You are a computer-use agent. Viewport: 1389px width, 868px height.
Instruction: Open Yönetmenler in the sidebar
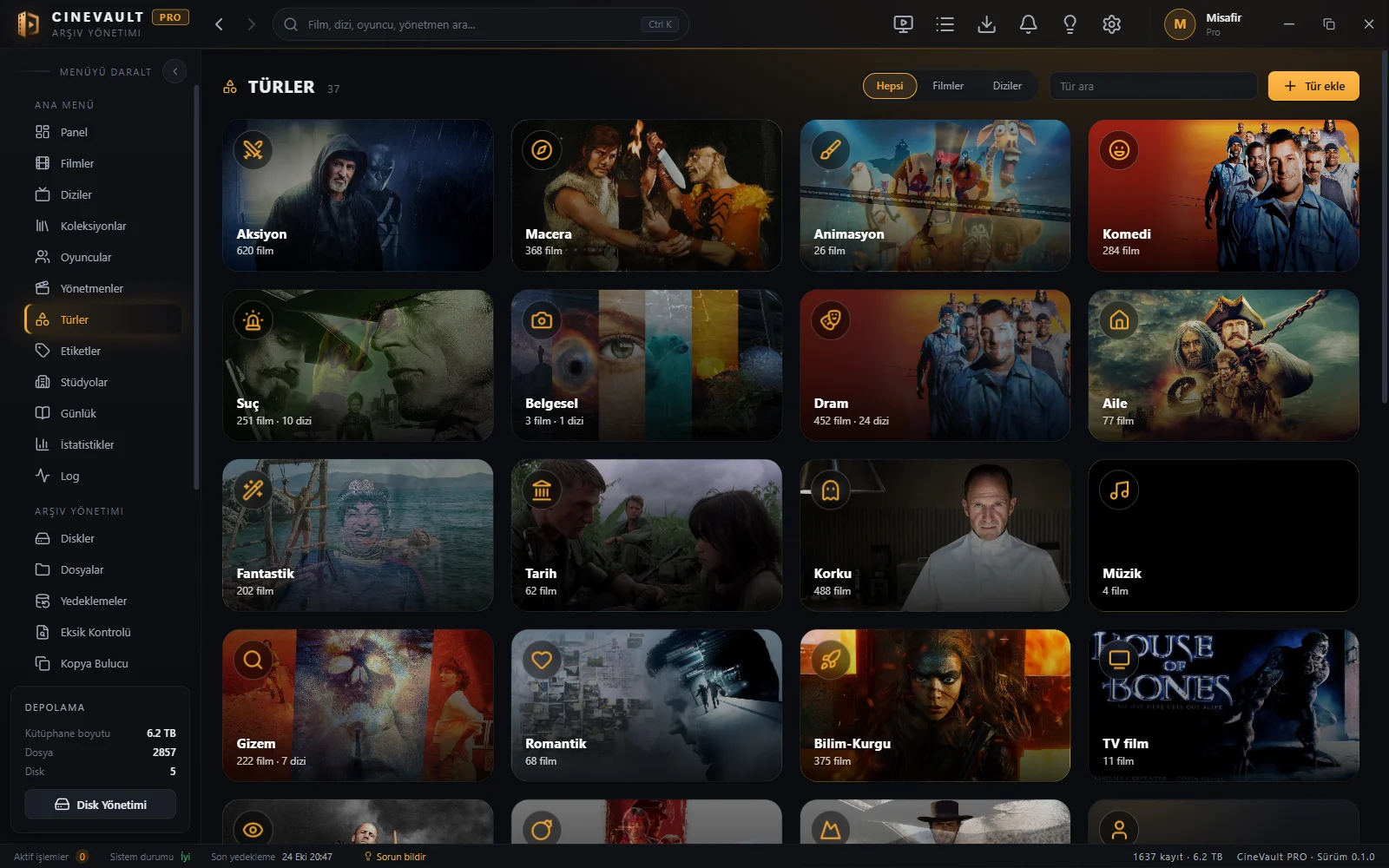point(103,288)
